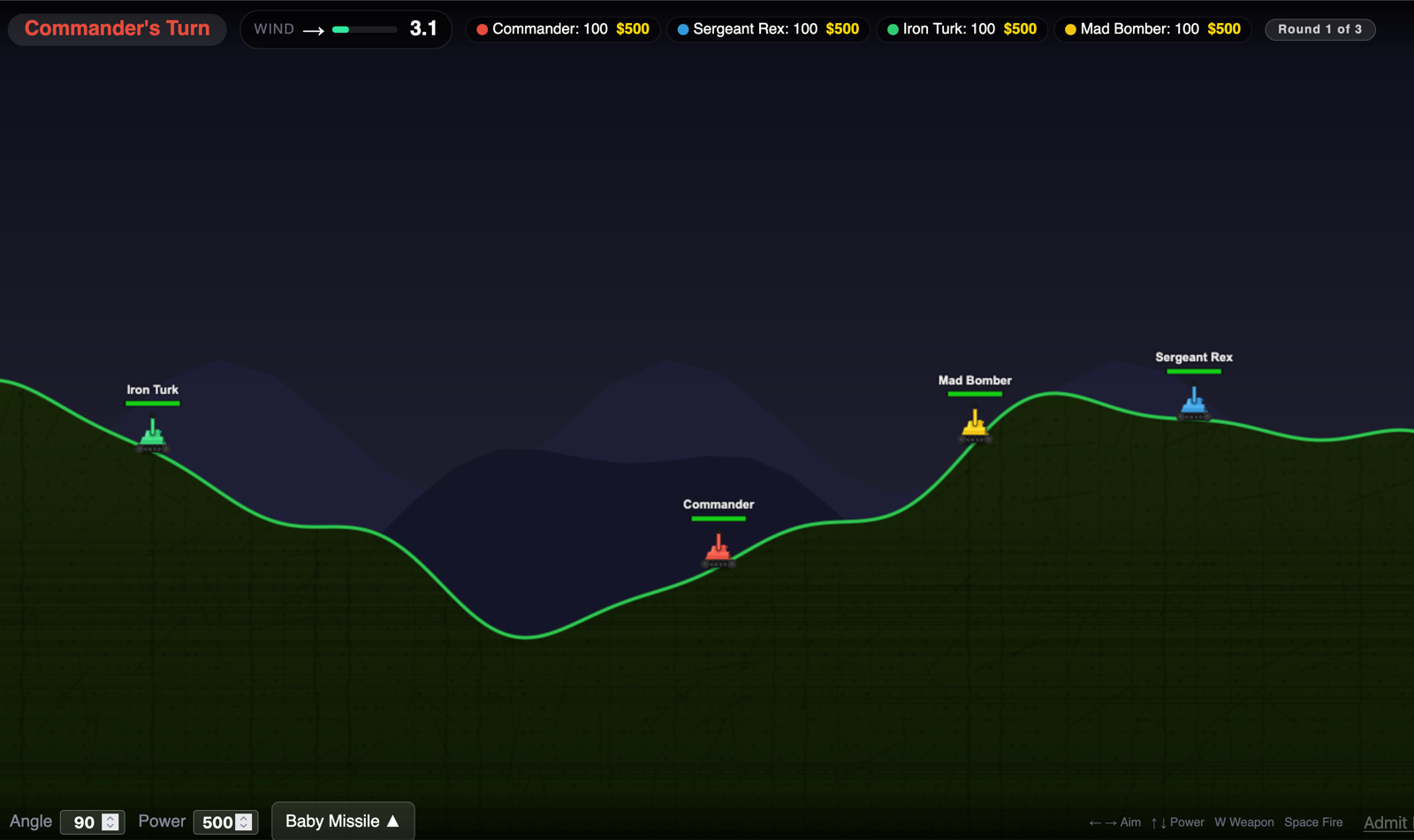The image size is (1414, 840).
Task: Click the Round 1 of 3 badge
Action: point(1320,29)
